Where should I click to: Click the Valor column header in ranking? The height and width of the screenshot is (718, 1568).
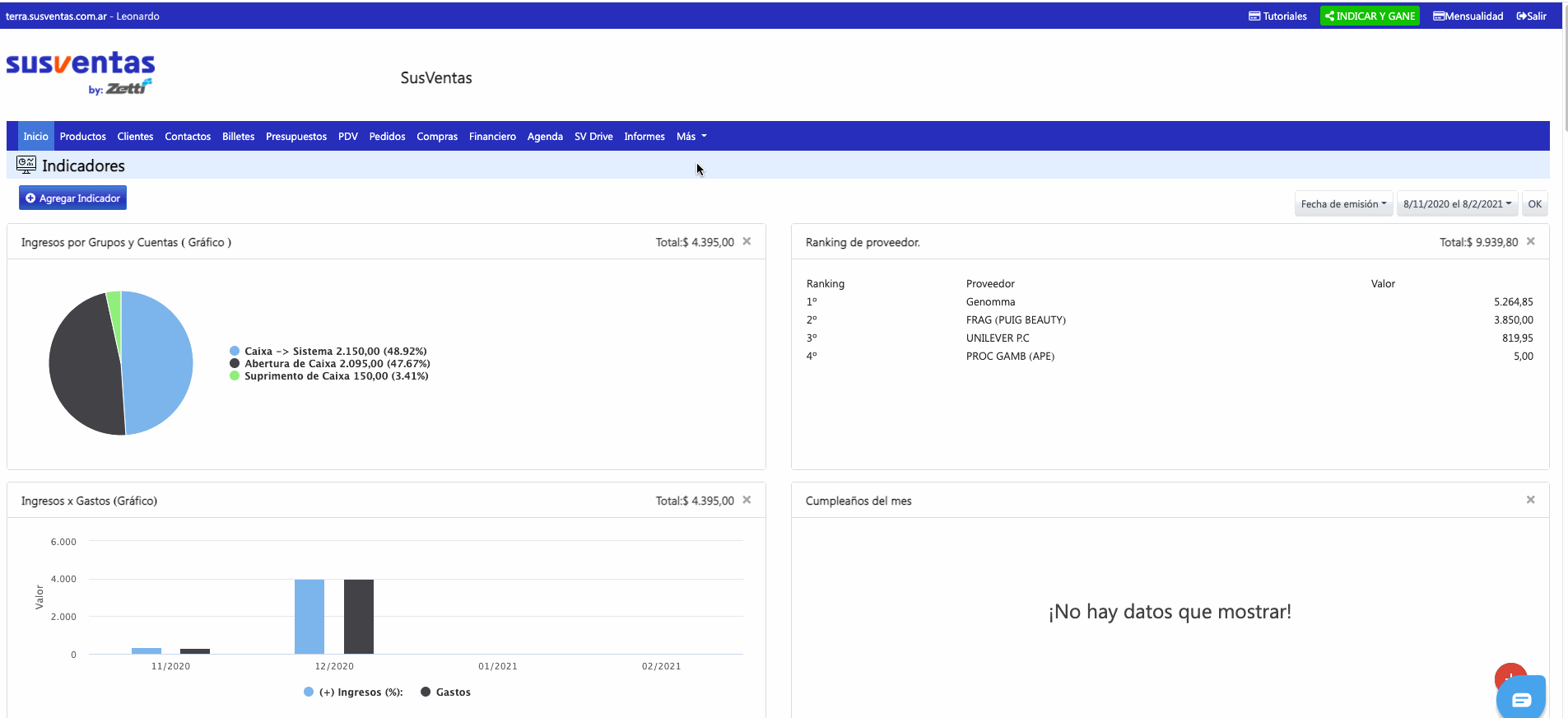[1383, 284]
